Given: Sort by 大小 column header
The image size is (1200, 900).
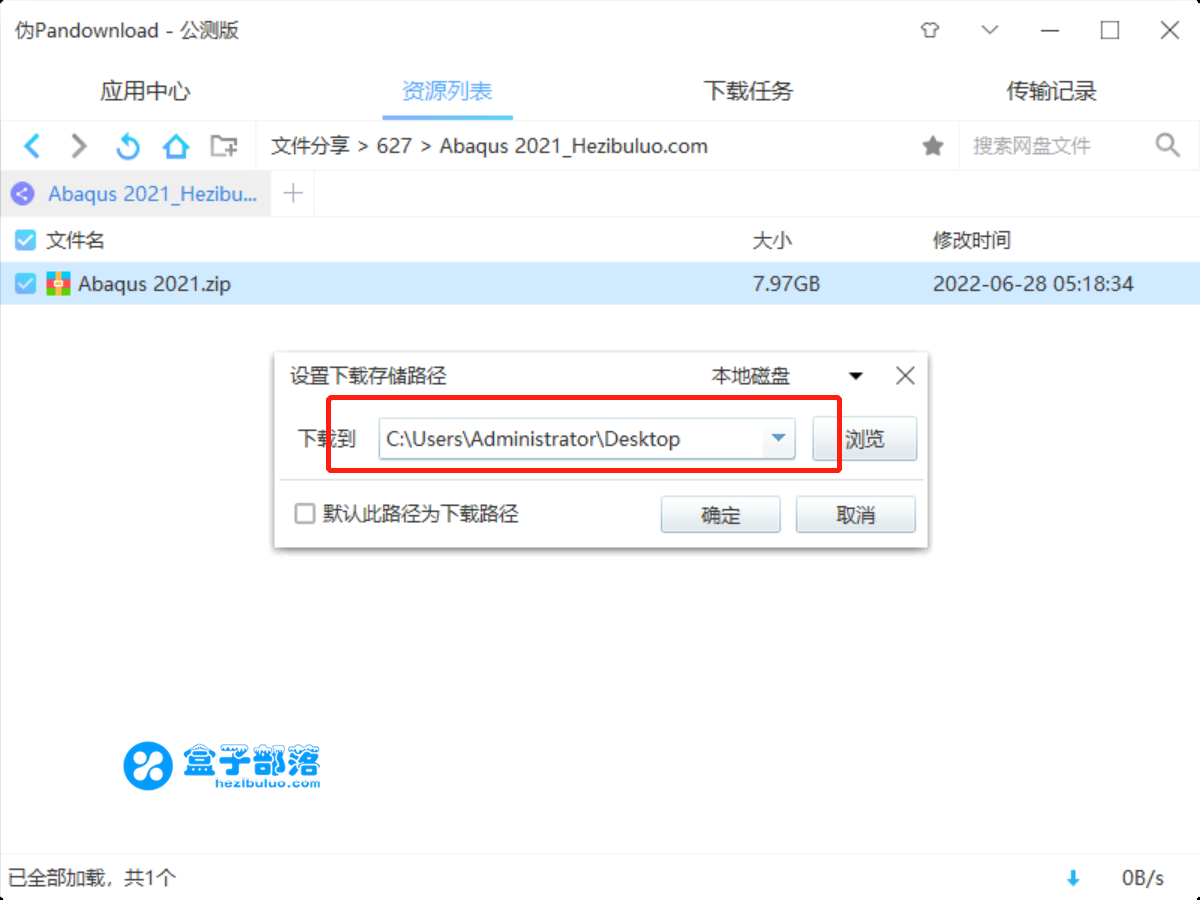Looking at the screenshot, I should click(771, 240).
